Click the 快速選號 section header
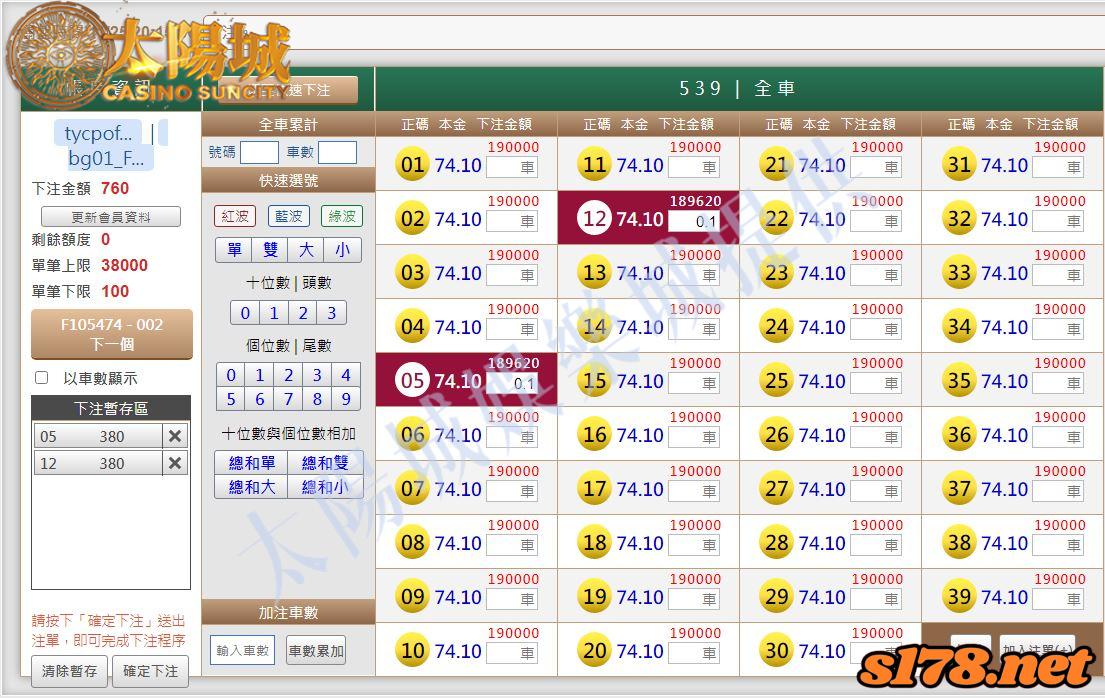 (x=288, y=180)
